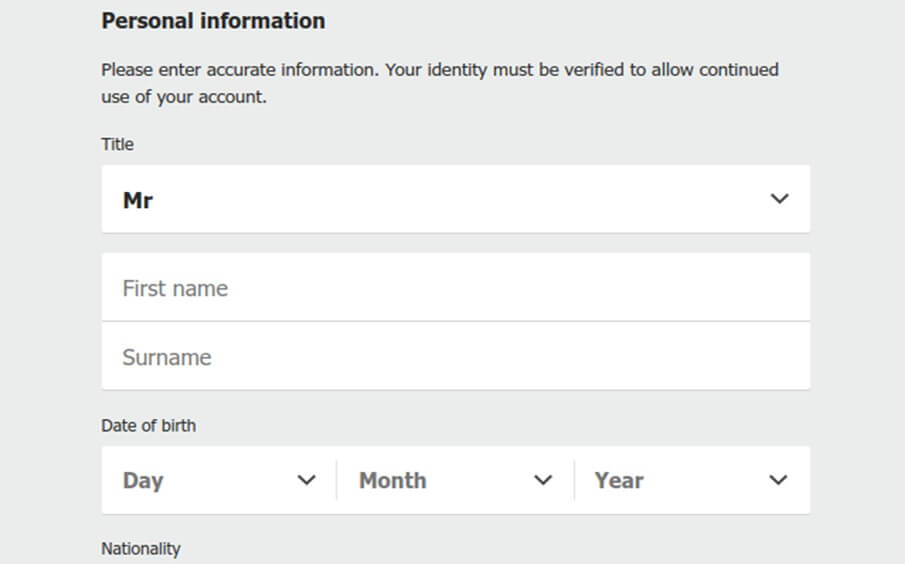
Task: Click the Year placeholder text
Action: (x=619, y=480)
